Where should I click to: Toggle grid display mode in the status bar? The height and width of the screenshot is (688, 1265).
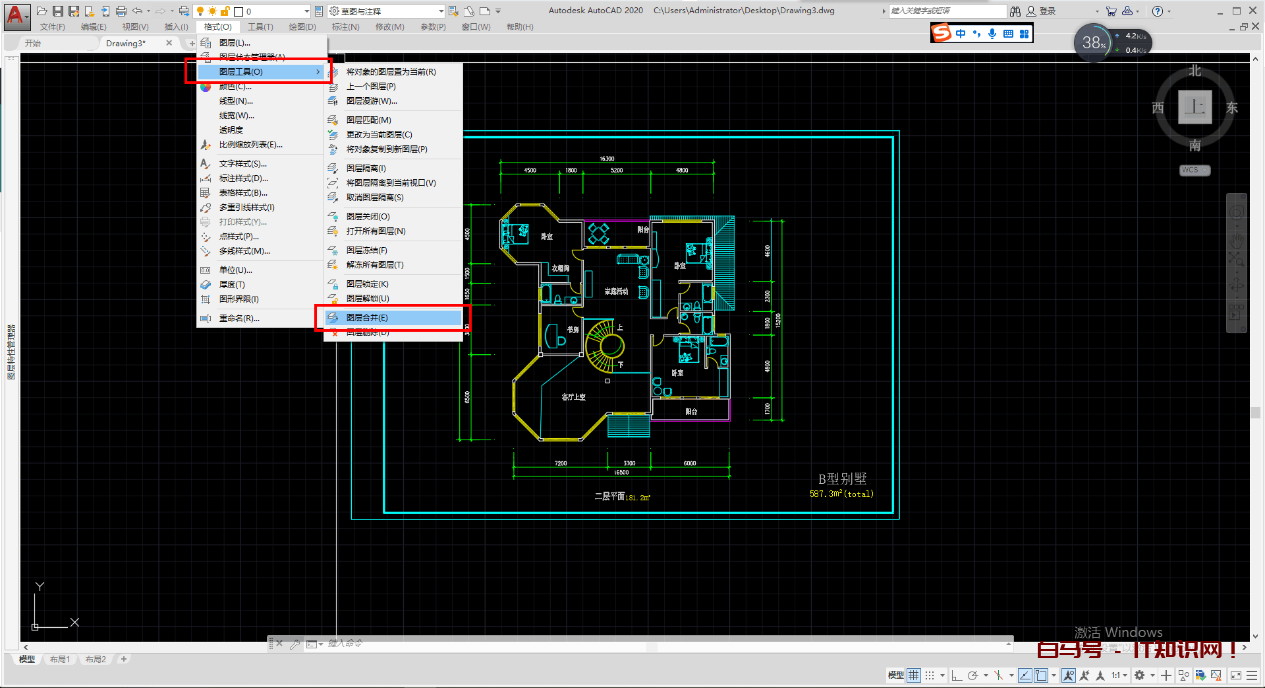[913, 676]
